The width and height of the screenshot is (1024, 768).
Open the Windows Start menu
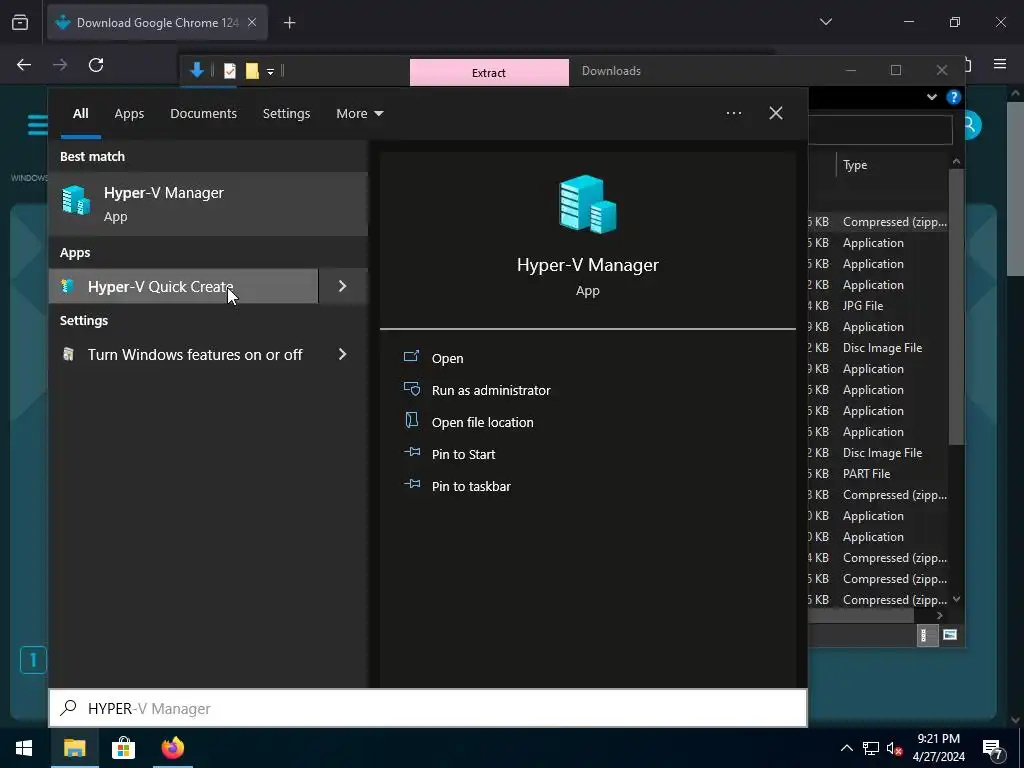pos(24,748)
